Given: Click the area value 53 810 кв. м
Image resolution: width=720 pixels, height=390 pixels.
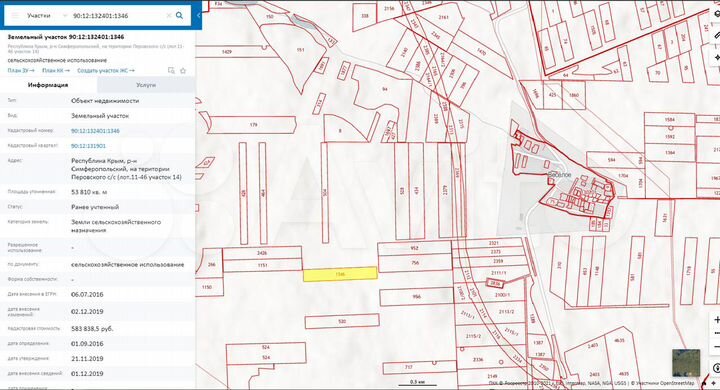Looking at the screenshot, I should [89, 192].
